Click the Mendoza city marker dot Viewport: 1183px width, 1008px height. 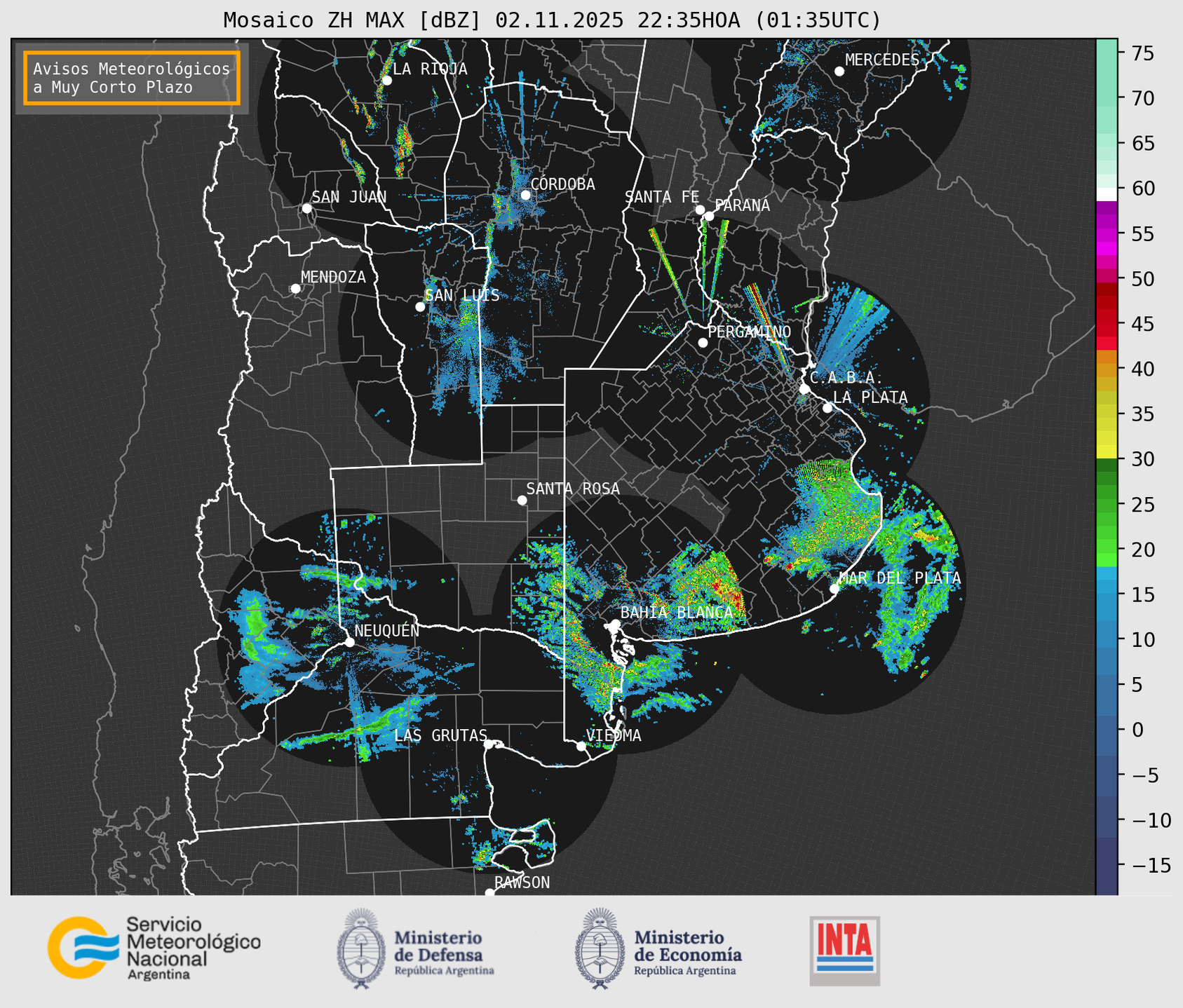click(x=295, y=289)
